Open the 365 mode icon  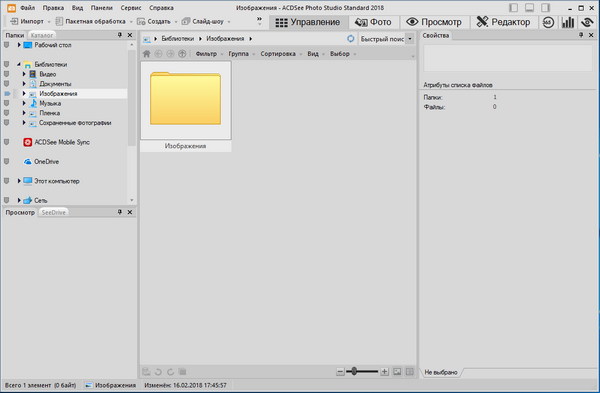point(548,22)
